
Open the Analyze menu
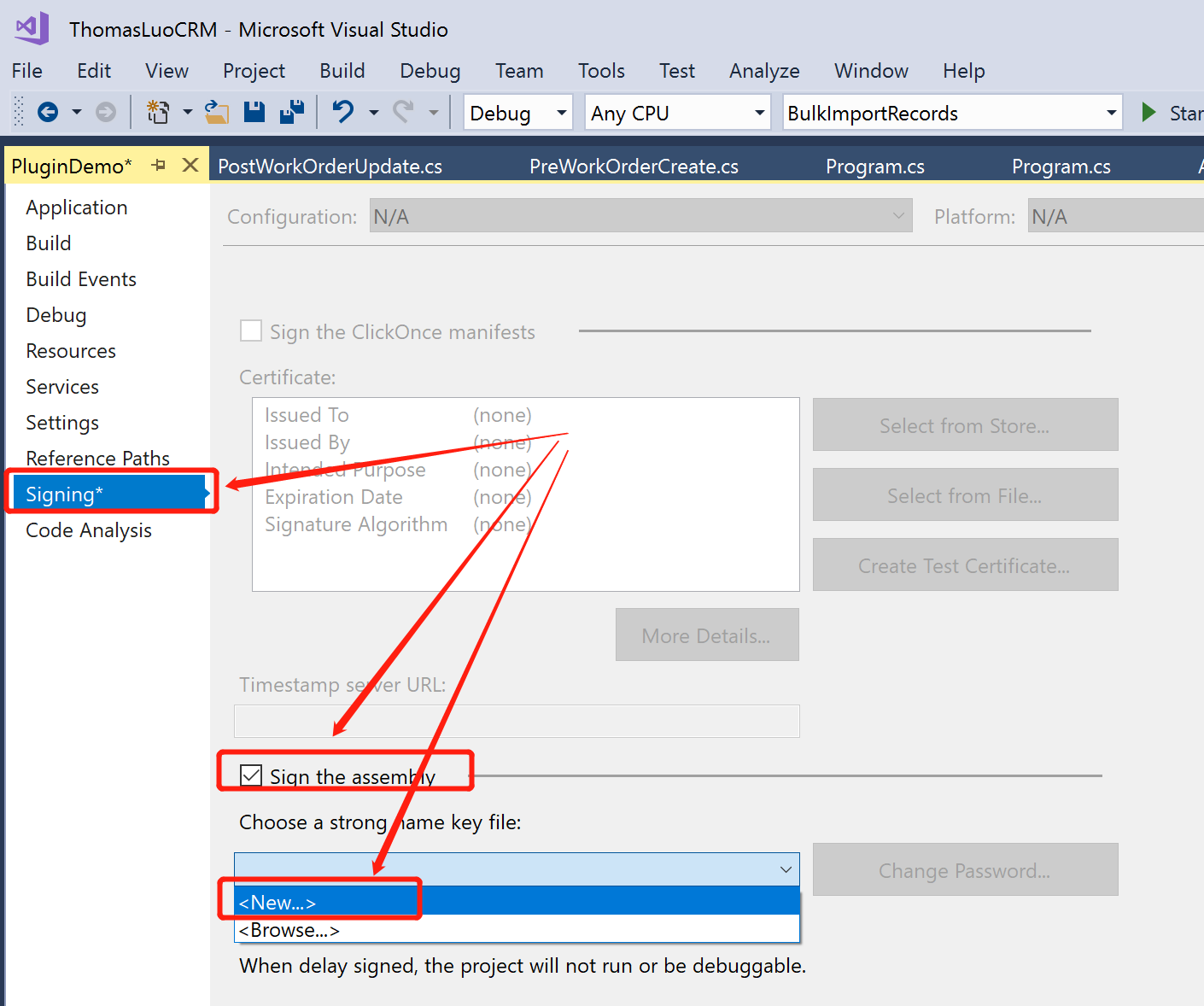point(764,71)
